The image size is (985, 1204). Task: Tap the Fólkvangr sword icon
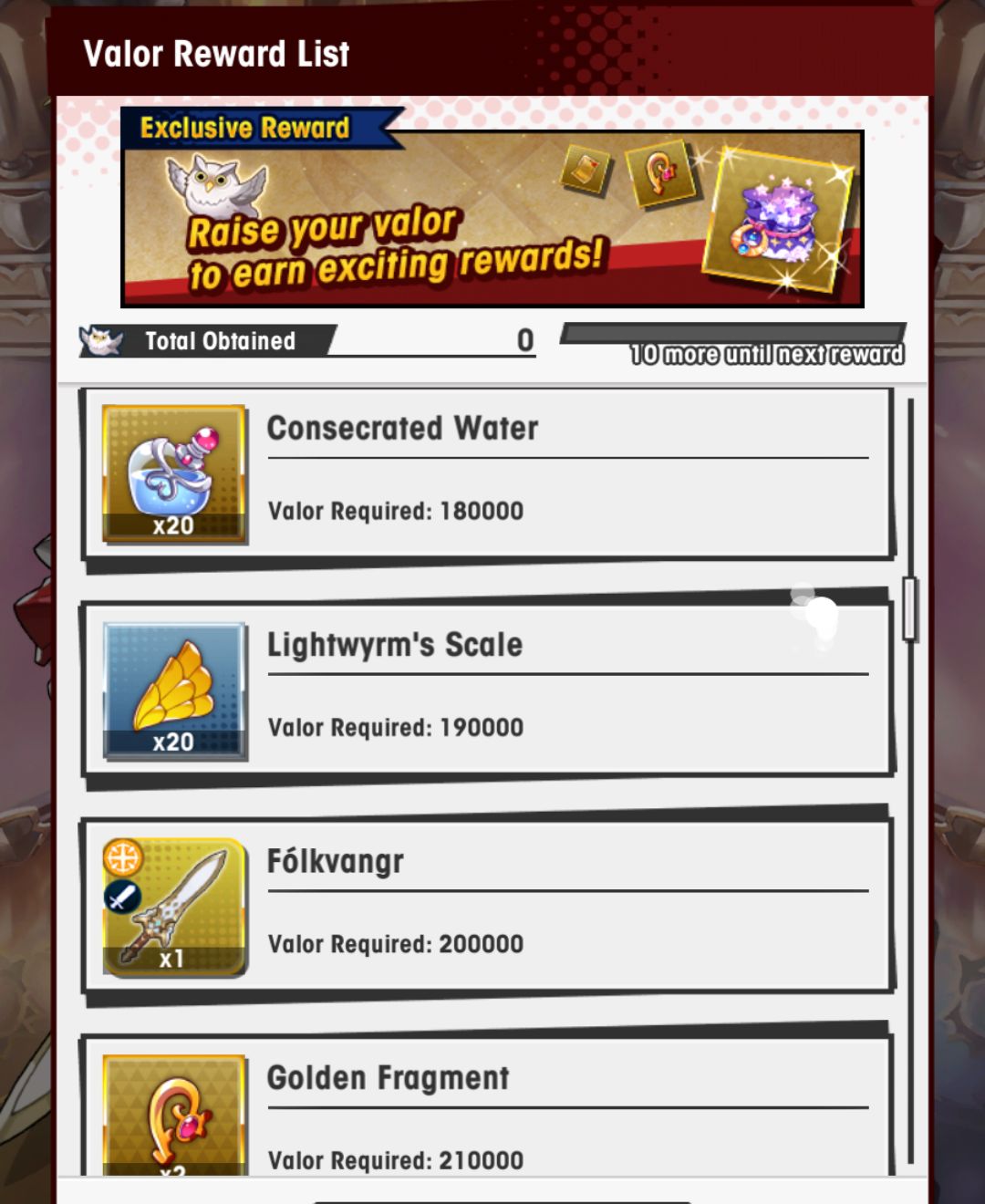click(173, 907)
